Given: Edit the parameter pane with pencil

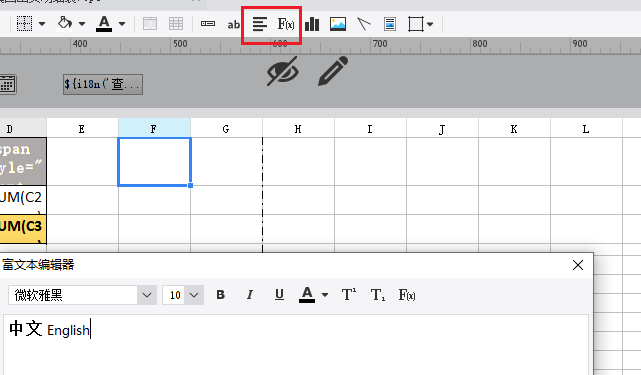Looking at the screenshot, I should click(x=333, y=71).
